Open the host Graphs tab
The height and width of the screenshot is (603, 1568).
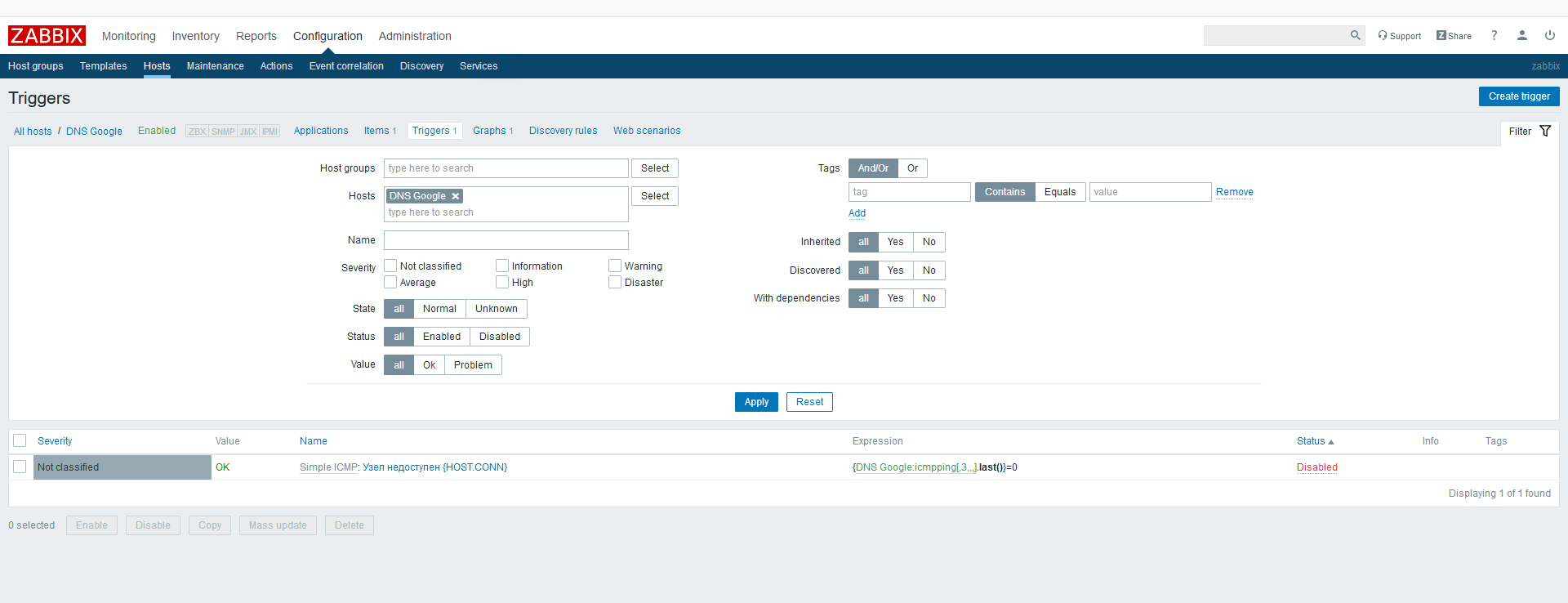(493, 131)
